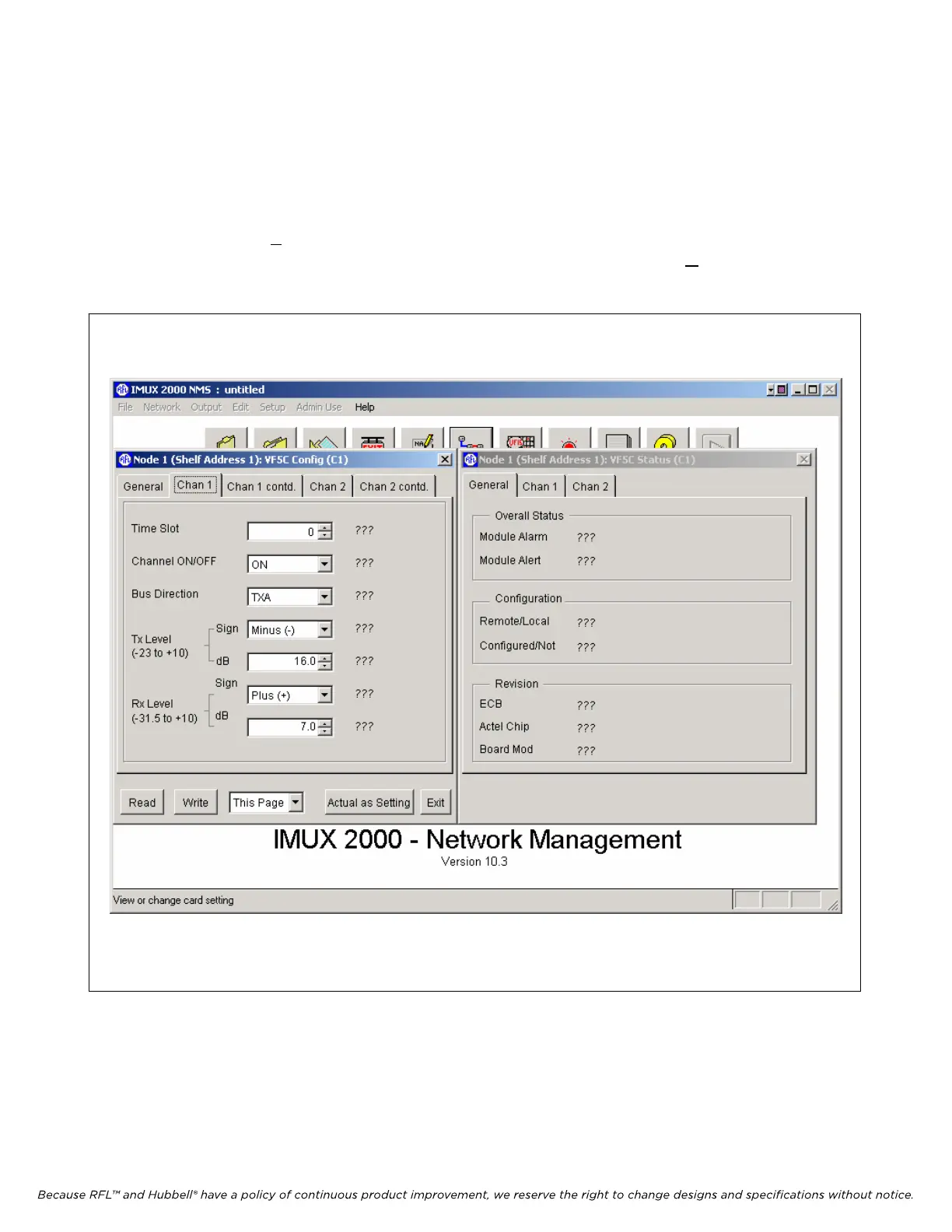Click the red alarm light toolbar icon
Screen dimensions: 952x1232
point(569,439)
